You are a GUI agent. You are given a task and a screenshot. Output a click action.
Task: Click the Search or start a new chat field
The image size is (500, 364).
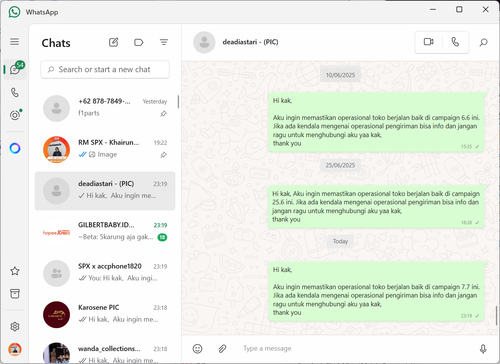point(105,69)
